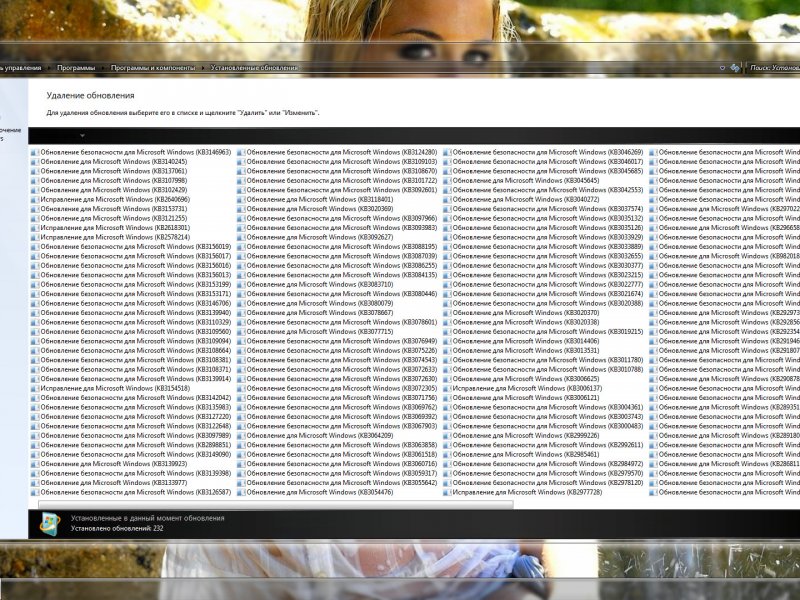Click the Windows Update icon in details pane
Image resolution: width=800 pixels, height=600 pixels.
pos(50,523)
